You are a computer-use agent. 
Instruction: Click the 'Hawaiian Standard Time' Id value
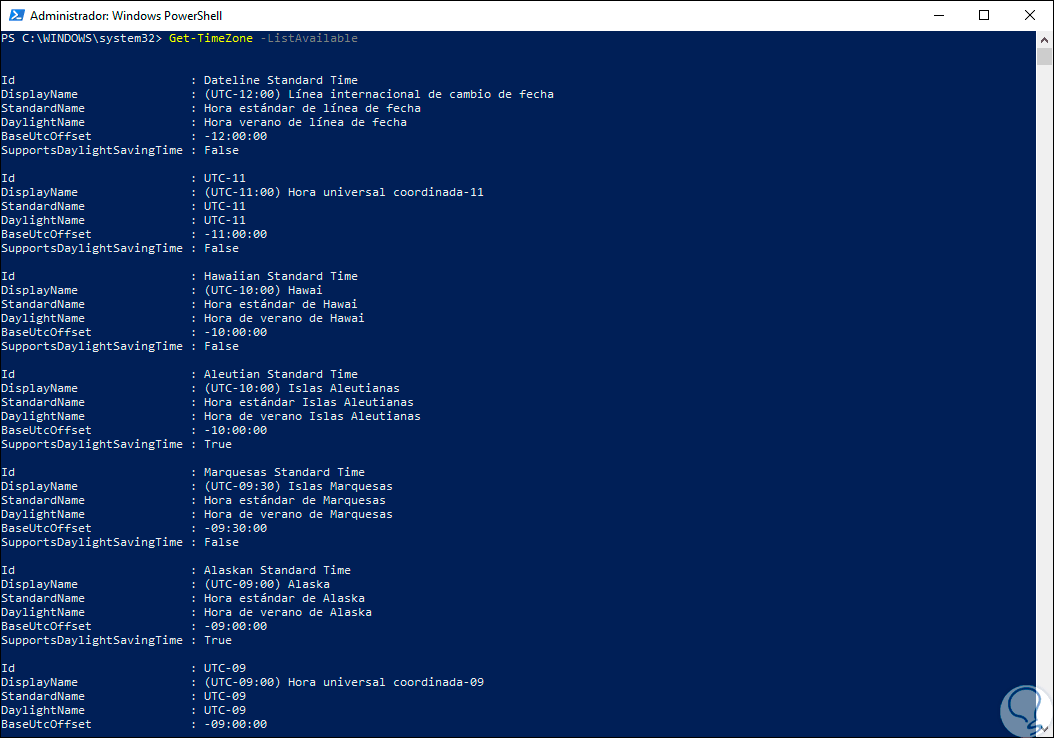[280, 276]
